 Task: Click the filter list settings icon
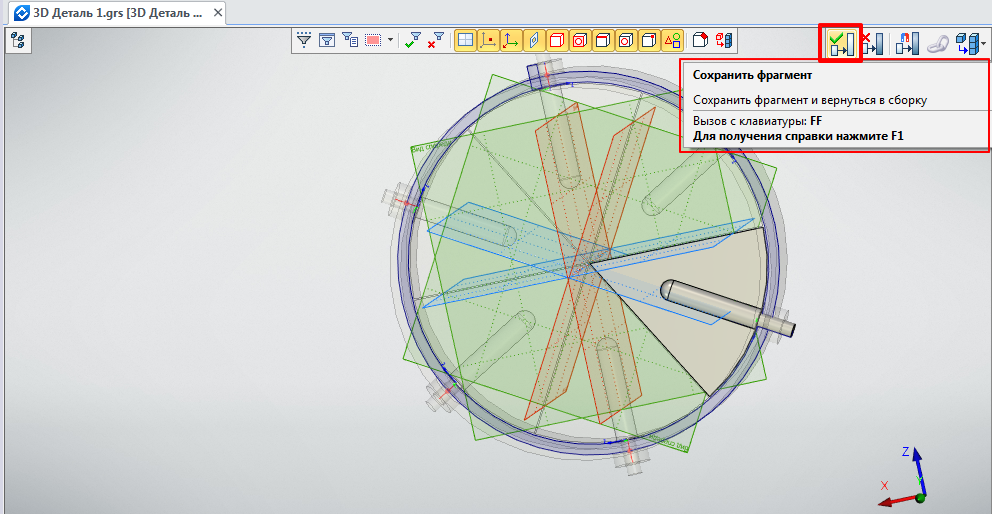350,41
